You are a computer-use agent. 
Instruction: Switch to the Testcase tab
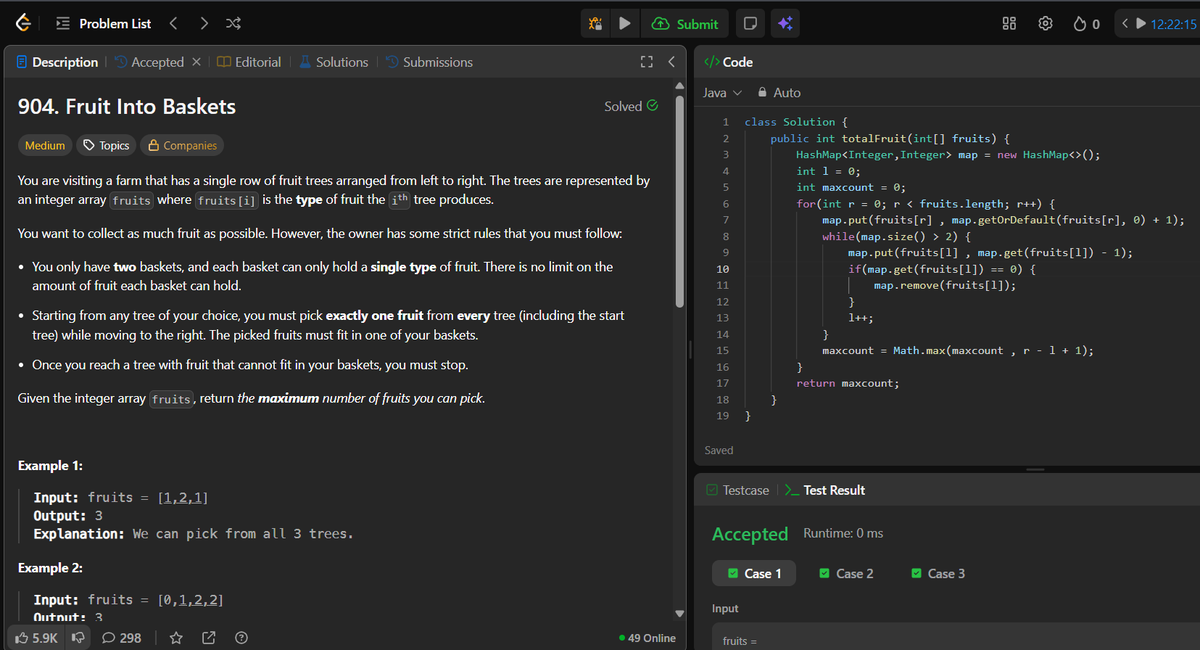[737, 490]
